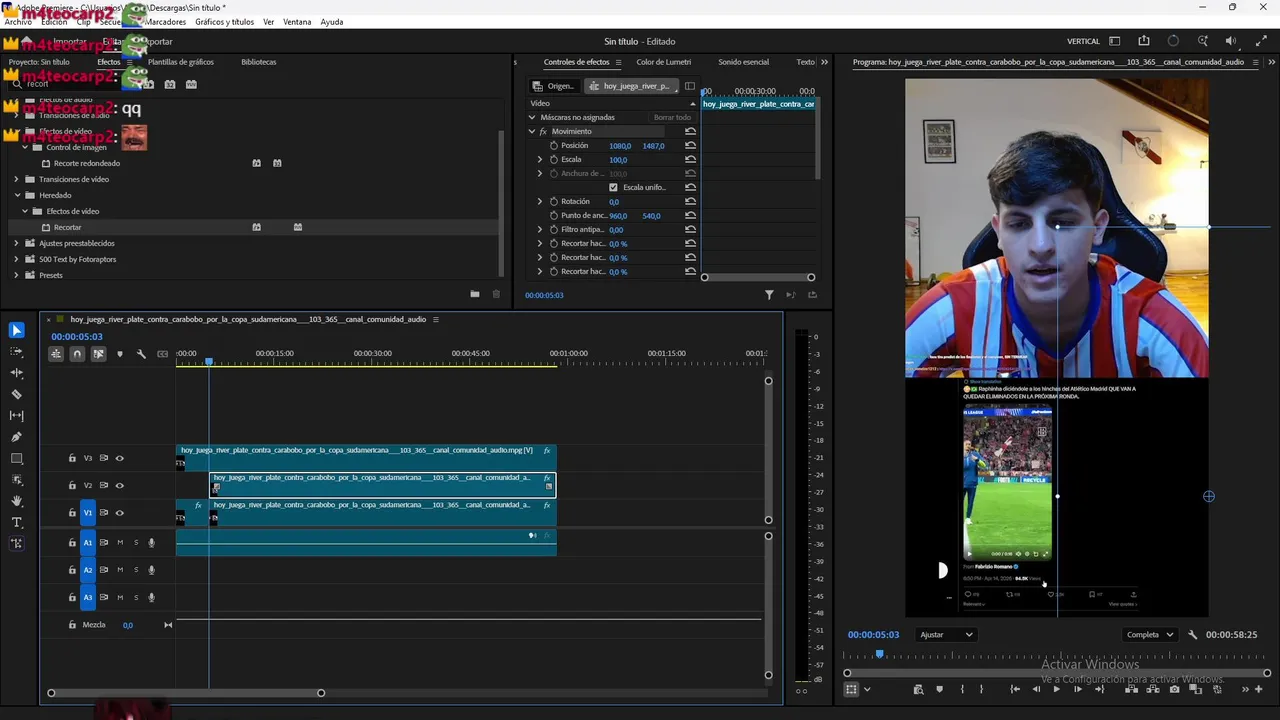Select Recortar effect in Effects list
The height and width of the screenshot is (720, 1280).
click(68, 228)
